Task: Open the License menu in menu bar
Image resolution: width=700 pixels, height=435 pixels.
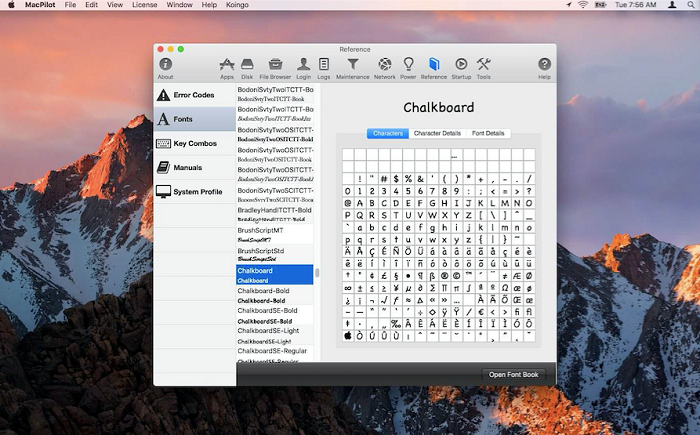Action: (145, 5)
